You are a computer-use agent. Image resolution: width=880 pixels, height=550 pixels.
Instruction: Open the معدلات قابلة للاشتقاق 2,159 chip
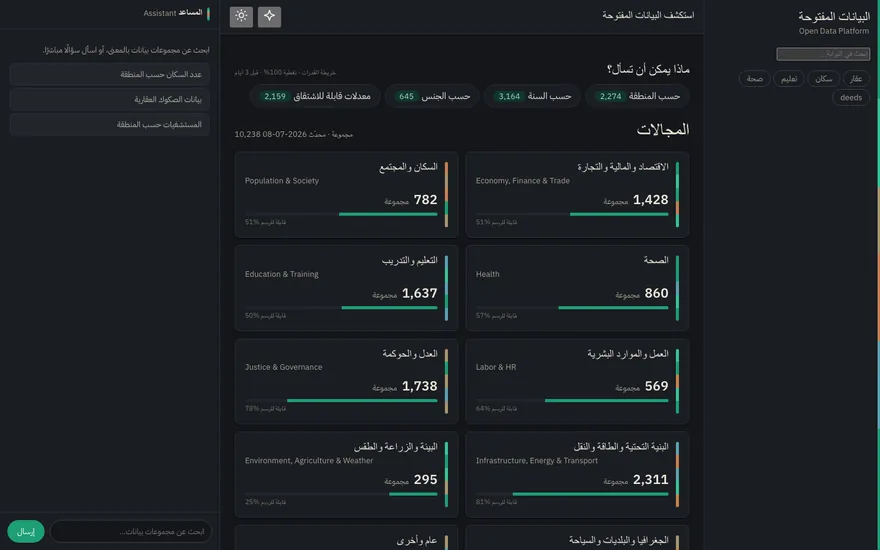click(x=314, y=97)
